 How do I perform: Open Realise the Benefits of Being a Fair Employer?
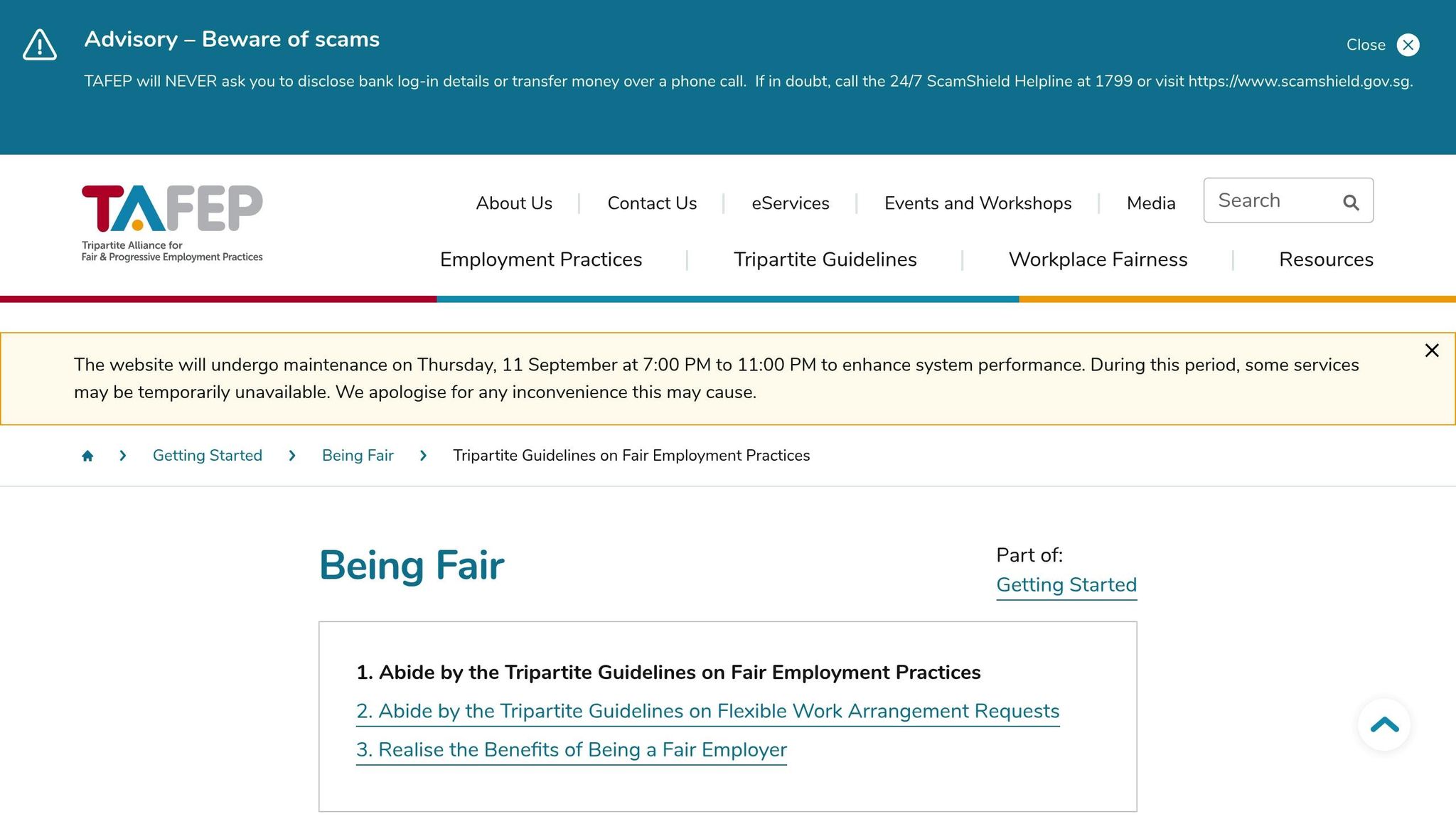(571, 749)
